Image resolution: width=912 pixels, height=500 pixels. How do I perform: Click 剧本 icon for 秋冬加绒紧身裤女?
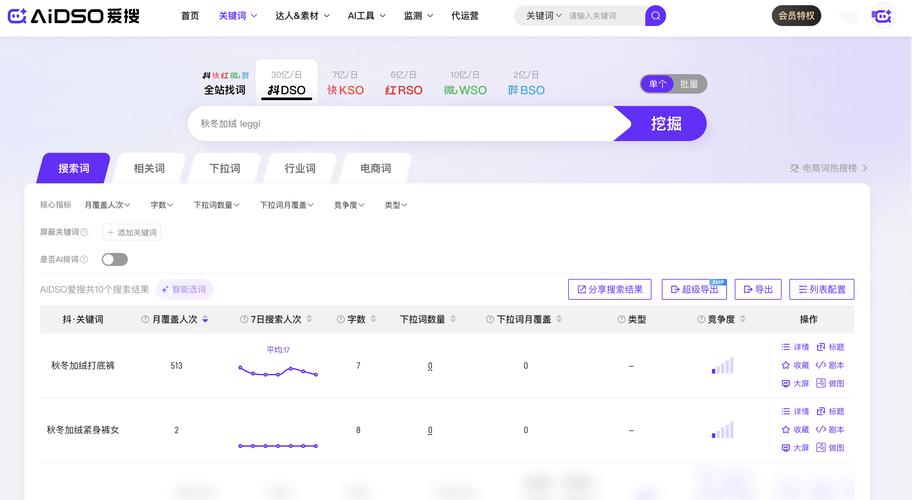click(830, 429)
